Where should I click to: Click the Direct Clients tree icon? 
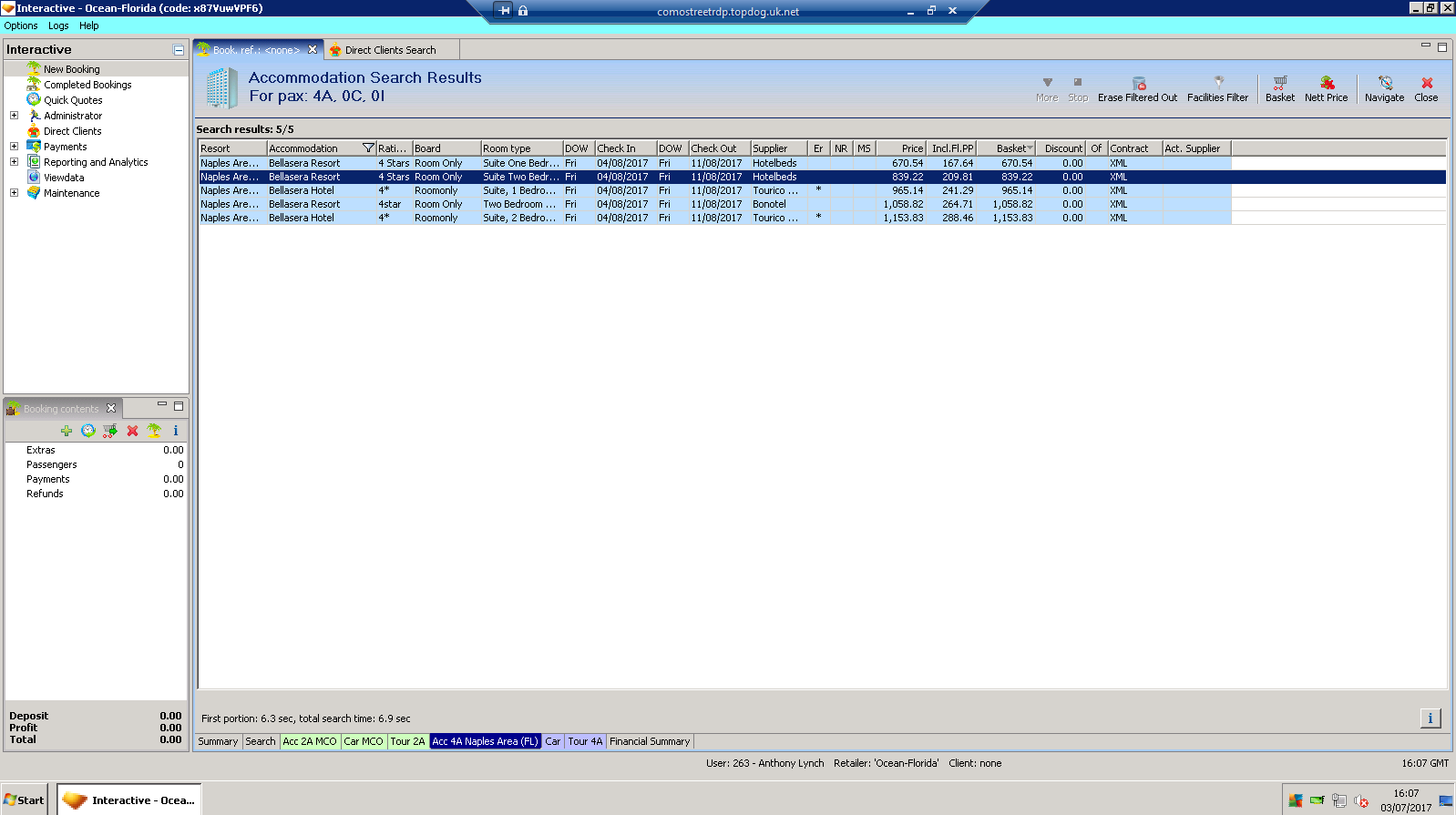coord(34,131)
